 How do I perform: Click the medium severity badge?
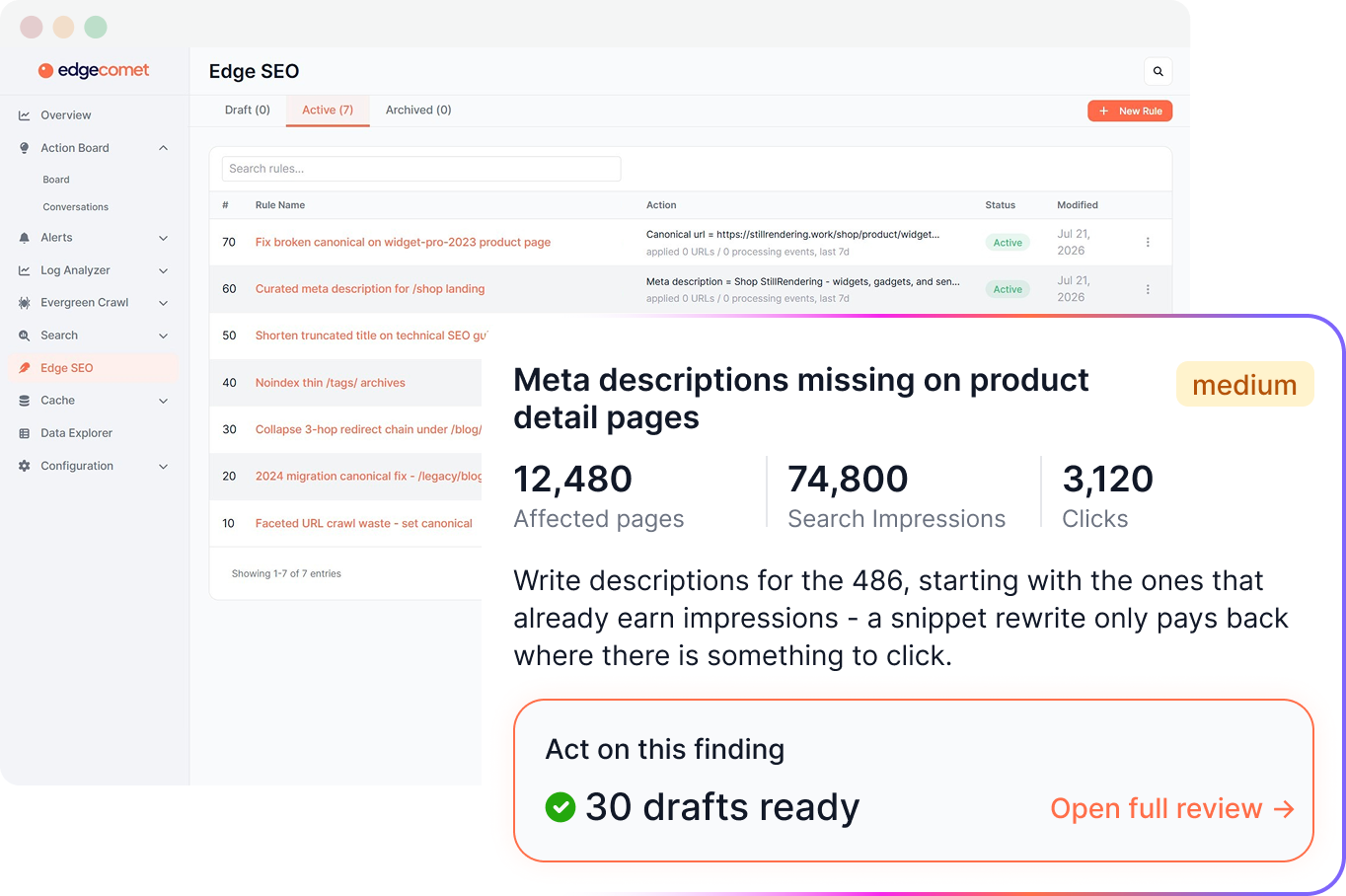[x=1244, y=384]
